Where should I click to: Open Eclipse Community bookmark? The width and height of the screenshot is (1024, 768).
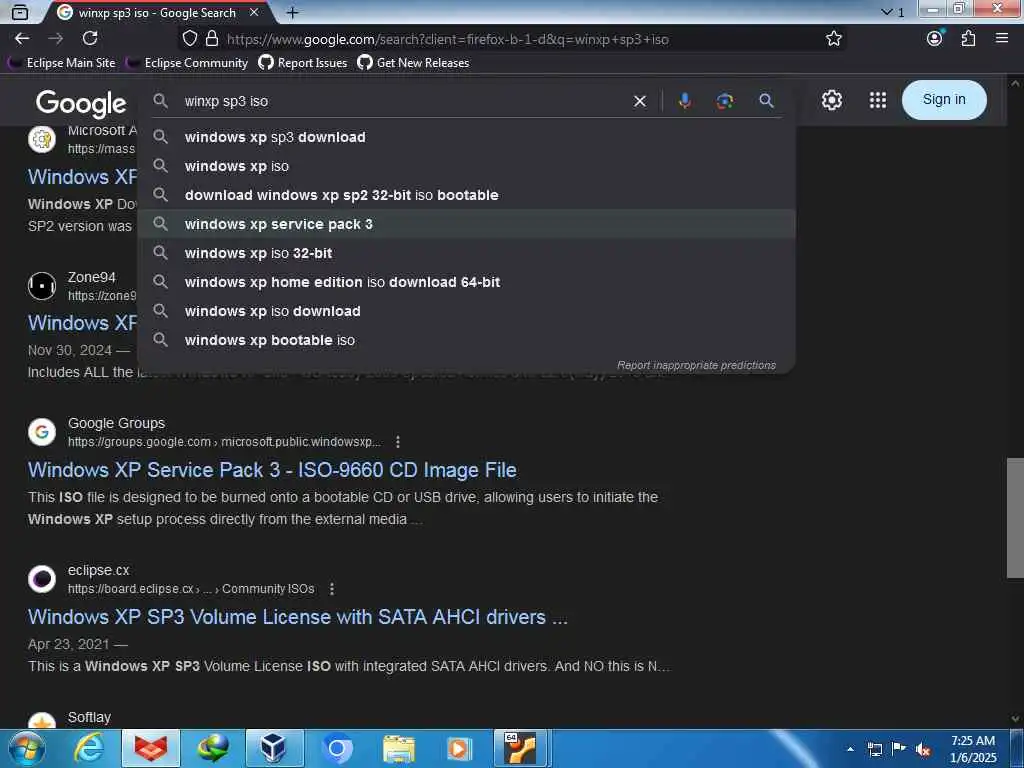[x=187, y=63]
